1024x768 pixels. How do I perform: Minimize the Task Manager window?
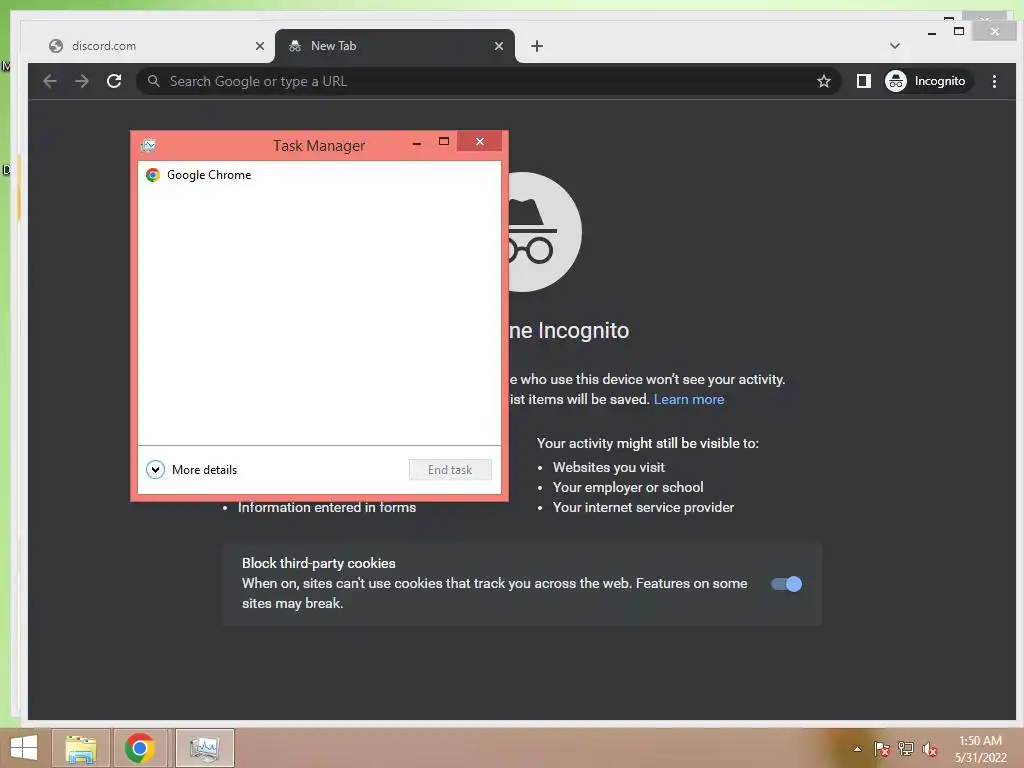point(417,143)
